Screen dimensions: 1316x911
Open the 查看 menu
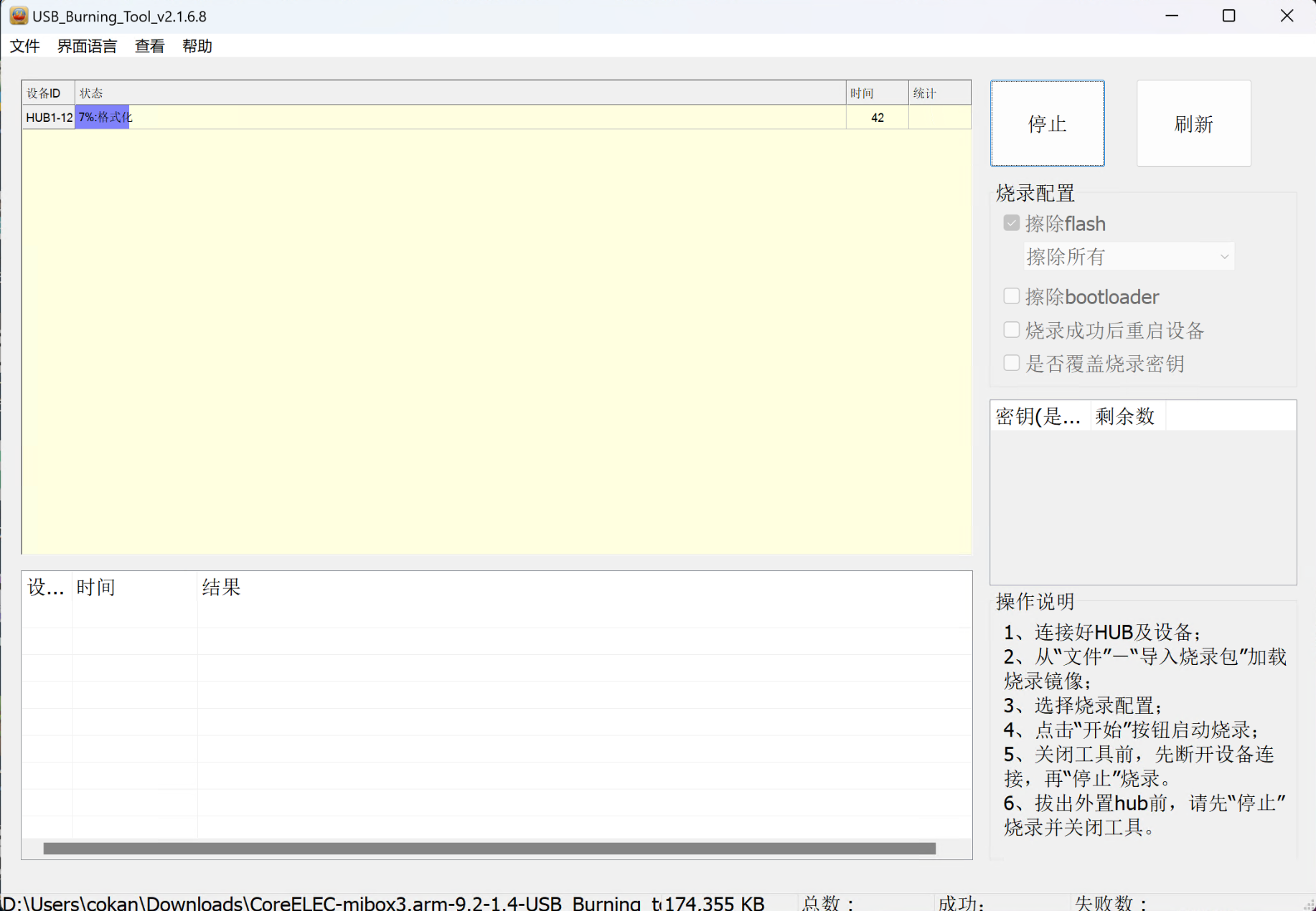[x=149, y=46]
